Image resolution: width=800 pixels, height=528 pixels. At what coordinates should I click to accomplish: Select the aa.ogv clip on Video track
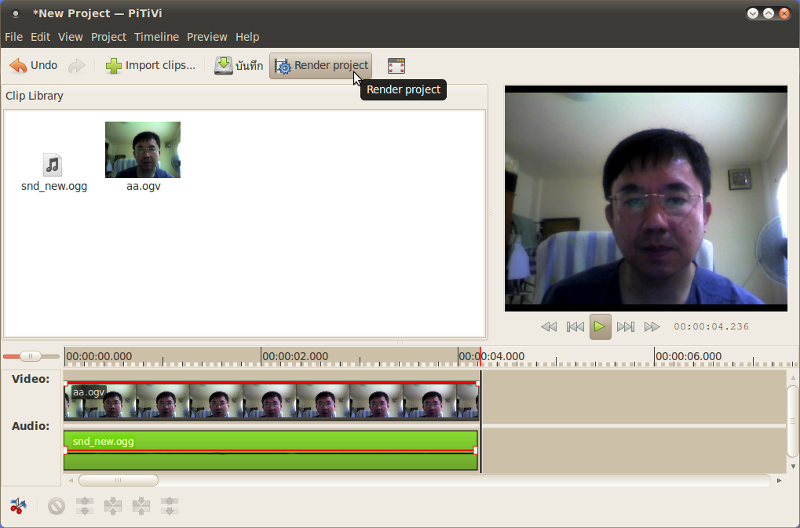271,400
